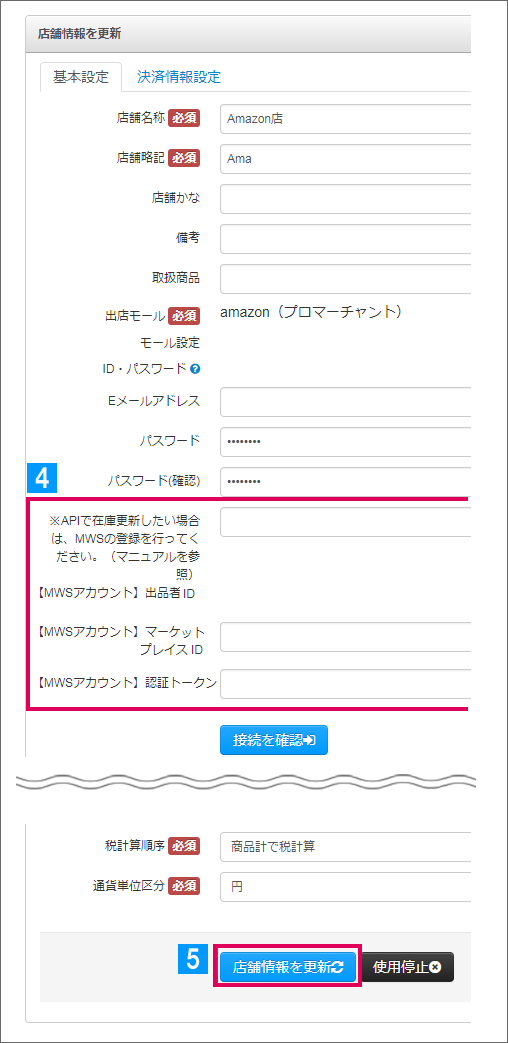Click the MWS マーケットプレイスID input field
Image resolution: width=508 pixels, height=1043 pixels.
345,637
